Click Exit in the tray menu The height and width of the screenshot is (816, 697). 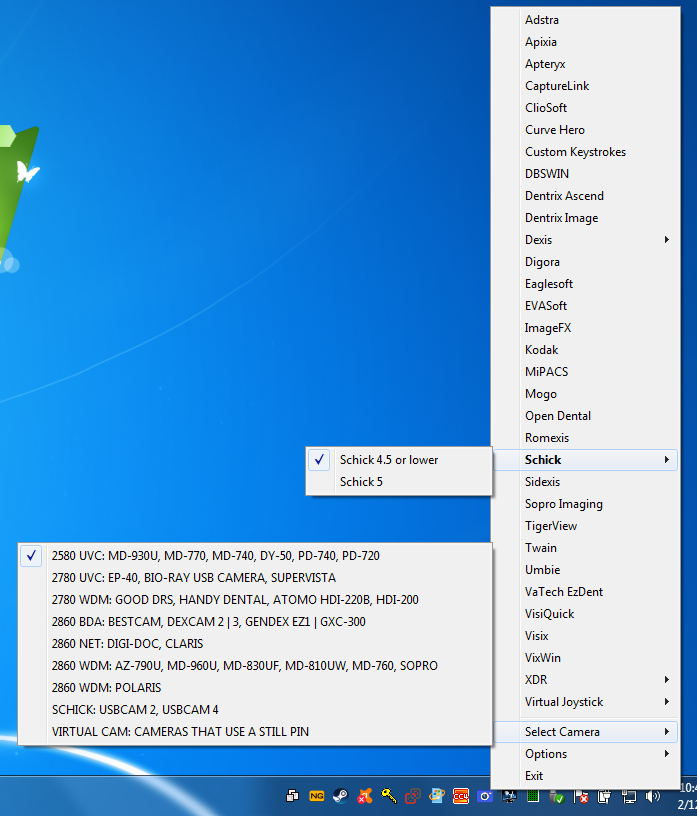tap(586, 776)
